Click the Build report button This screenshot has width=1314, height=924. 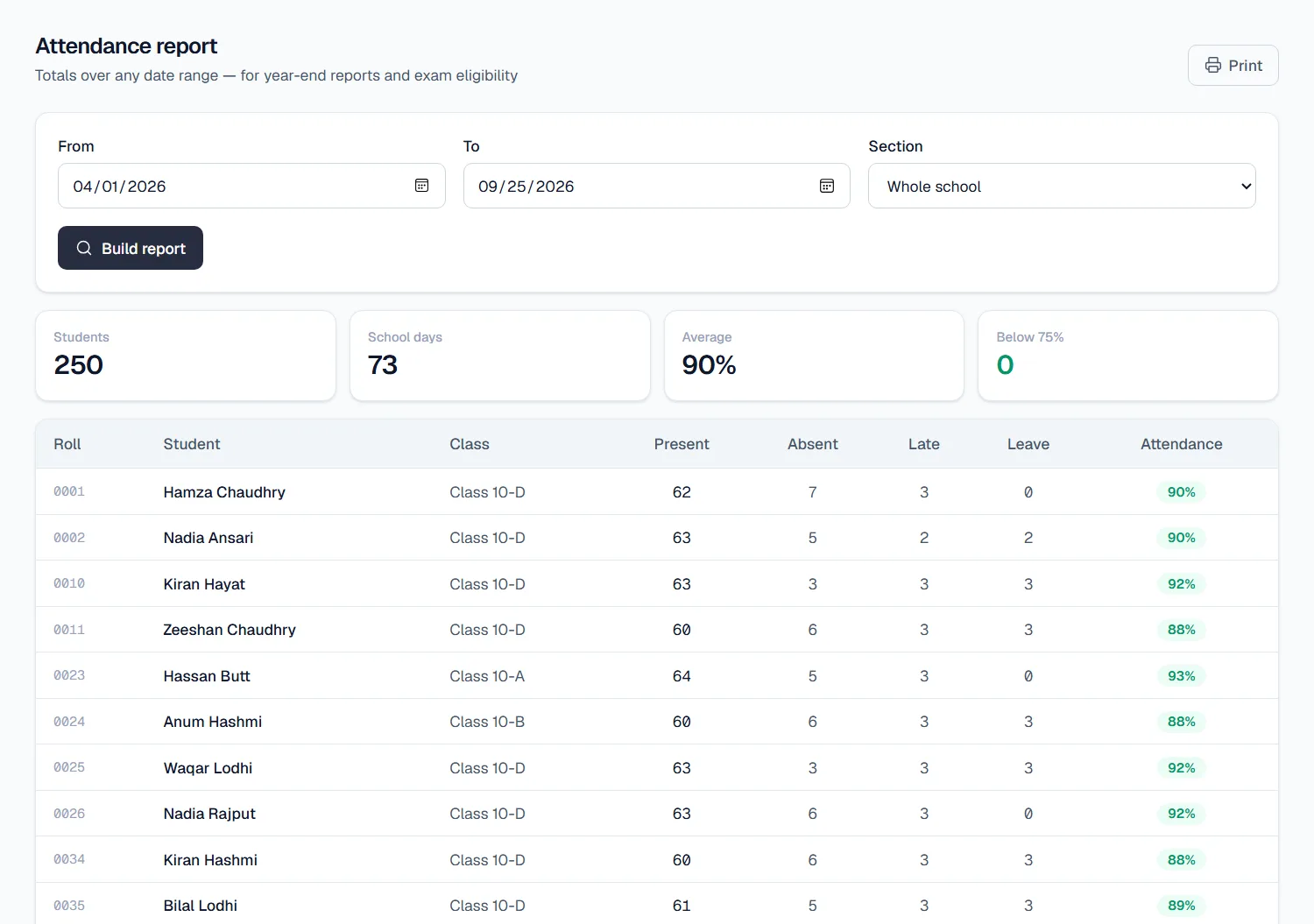pos(131,248)
